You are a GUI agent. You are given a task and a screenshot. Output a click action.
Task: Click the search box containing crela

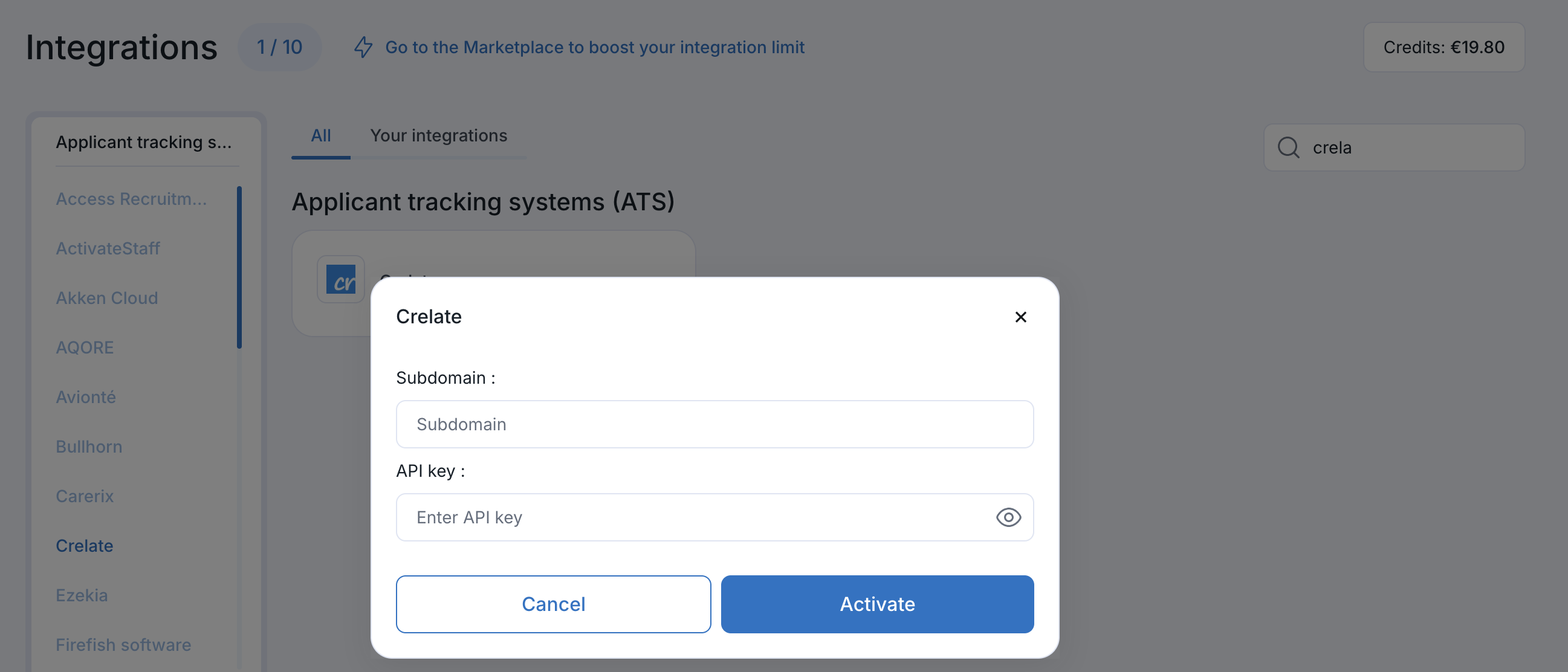1394,147
